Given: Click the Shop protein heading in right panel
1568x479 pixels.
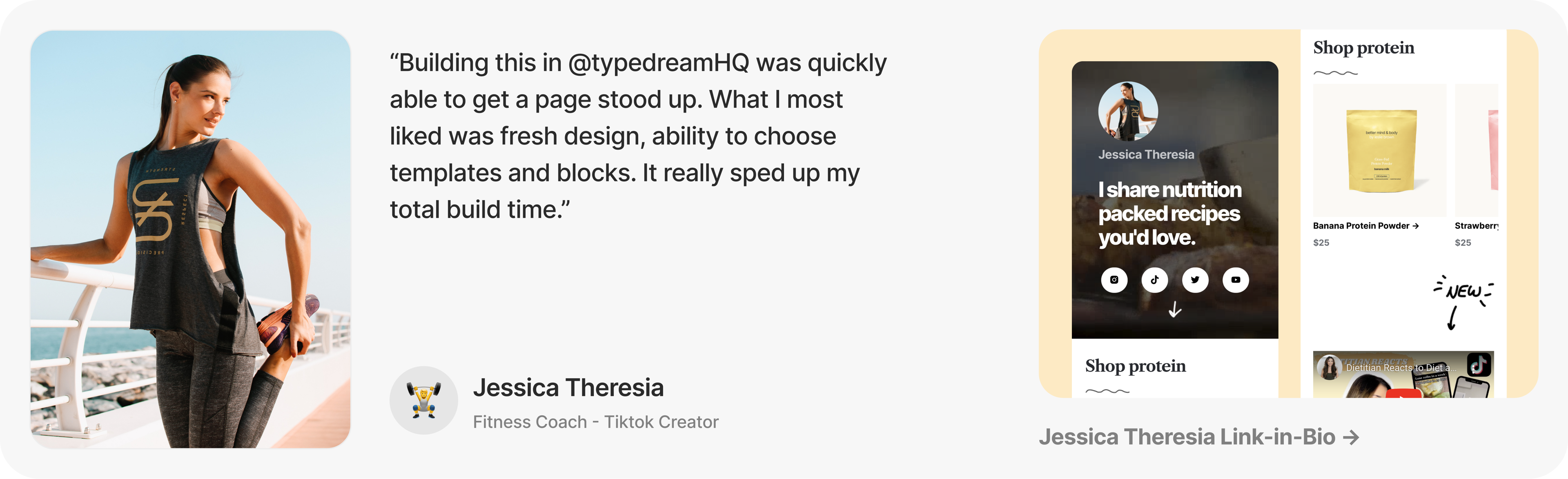Looking at the screenshot, I should (1363, 47).
